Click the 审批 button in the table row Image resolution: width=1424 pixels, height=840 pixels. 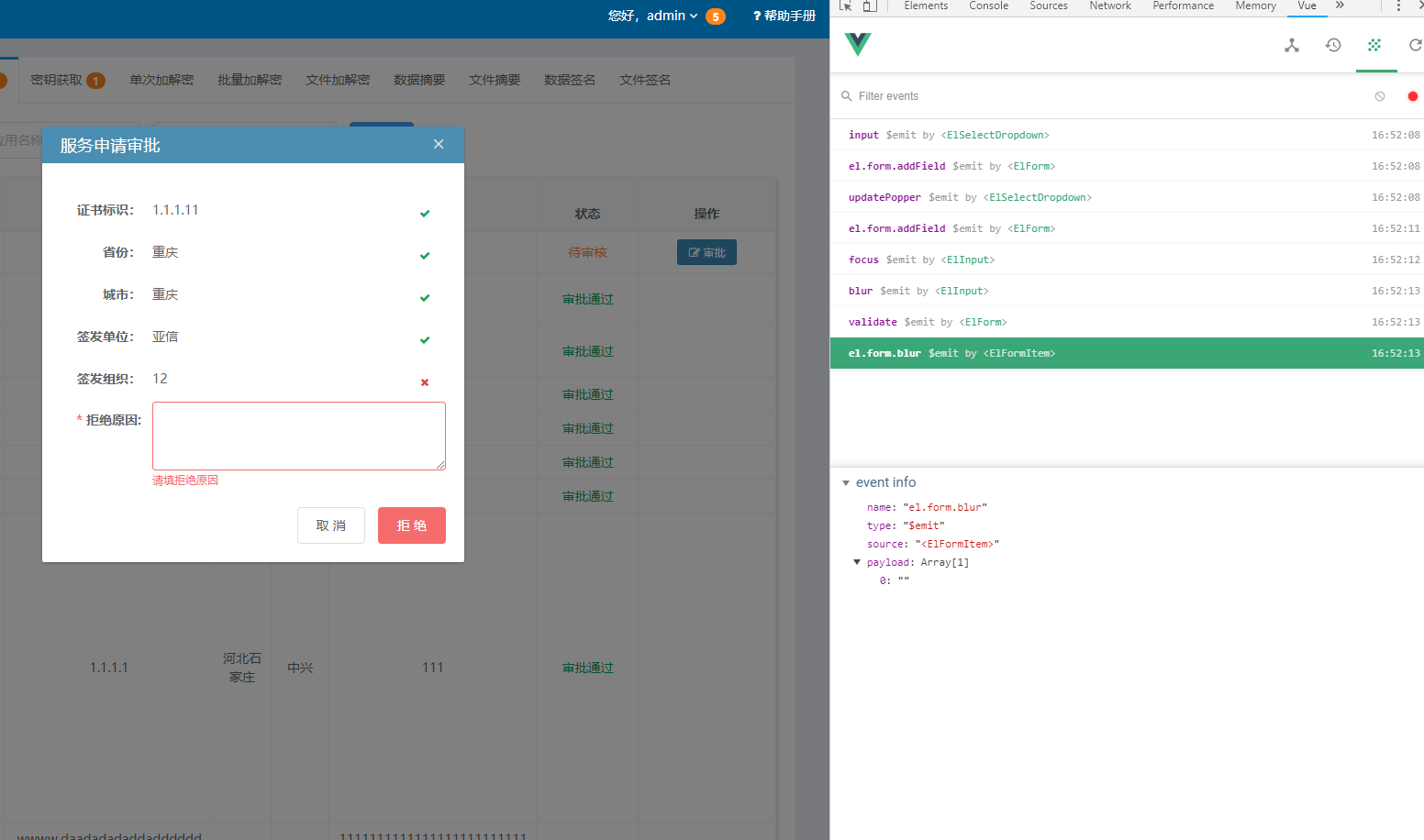point(706,252)
